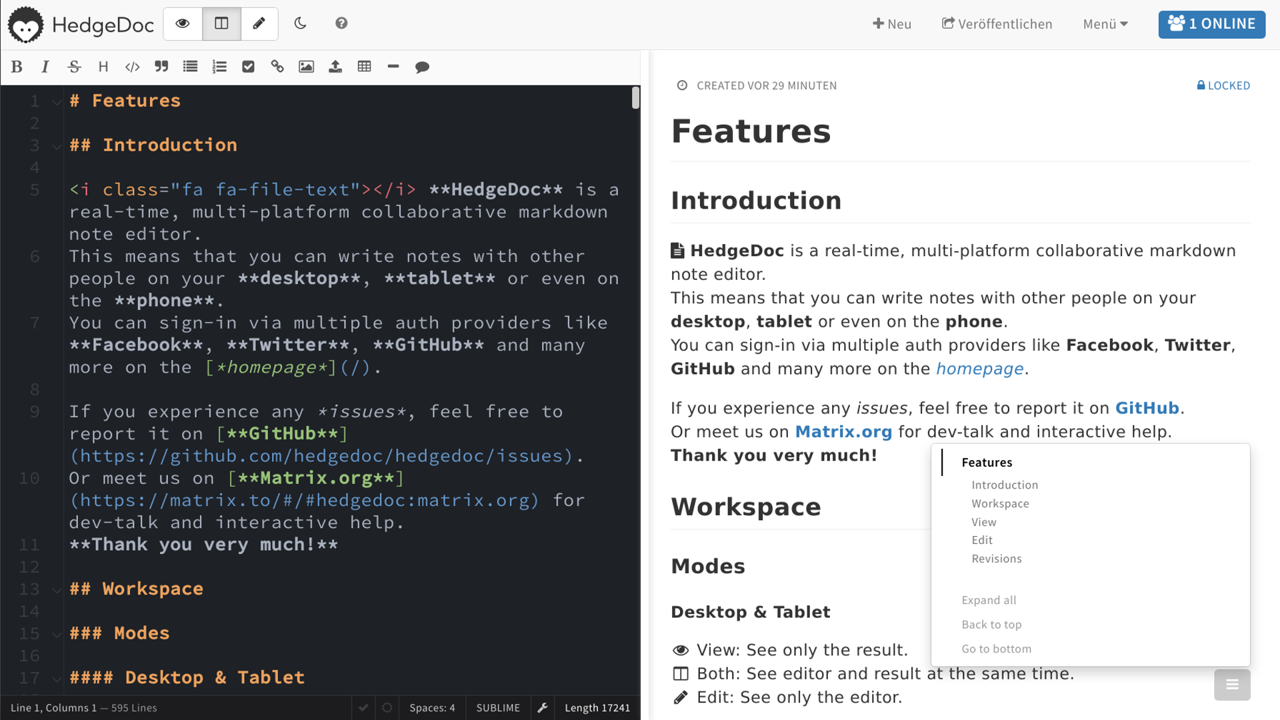The image size is (1280, 720).
Task: Open the homepage link in the preview
Action: pos(979,368)
